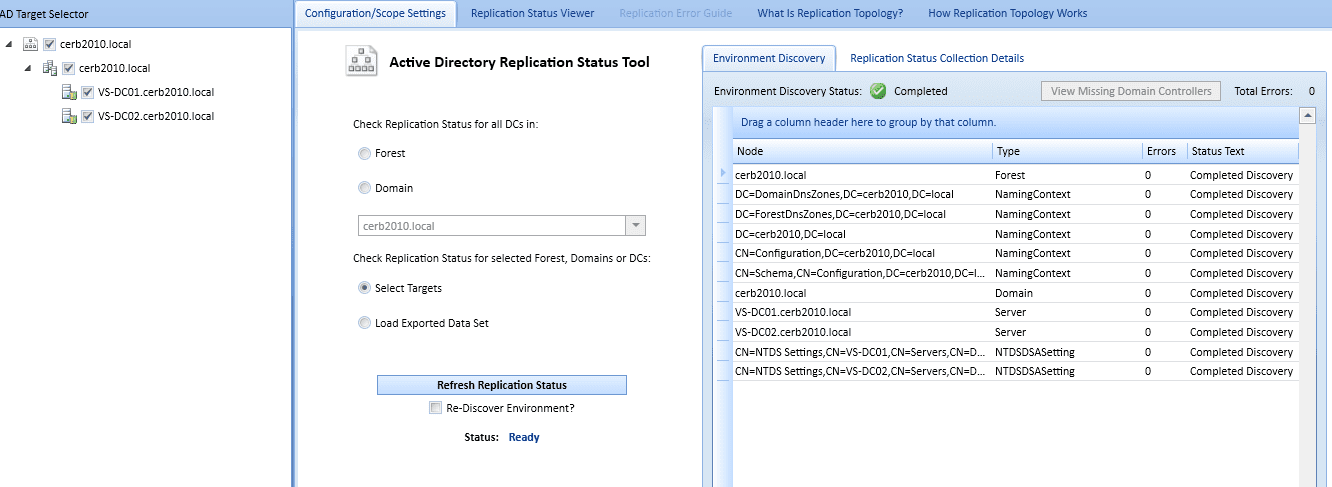Select the cerb2010.local node in the Domain row
This screenshot has width=1332, height=487.
[x=770, y=293]
